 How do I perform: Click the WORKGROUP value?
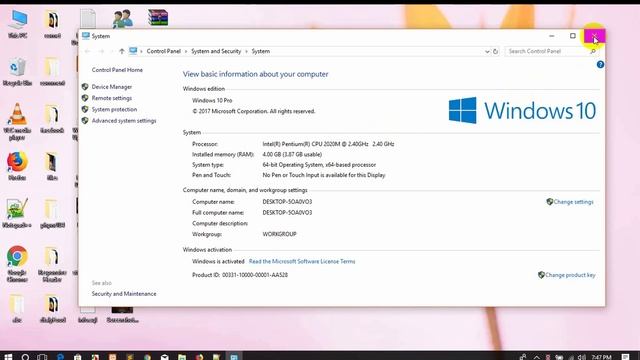click(280, 234)
